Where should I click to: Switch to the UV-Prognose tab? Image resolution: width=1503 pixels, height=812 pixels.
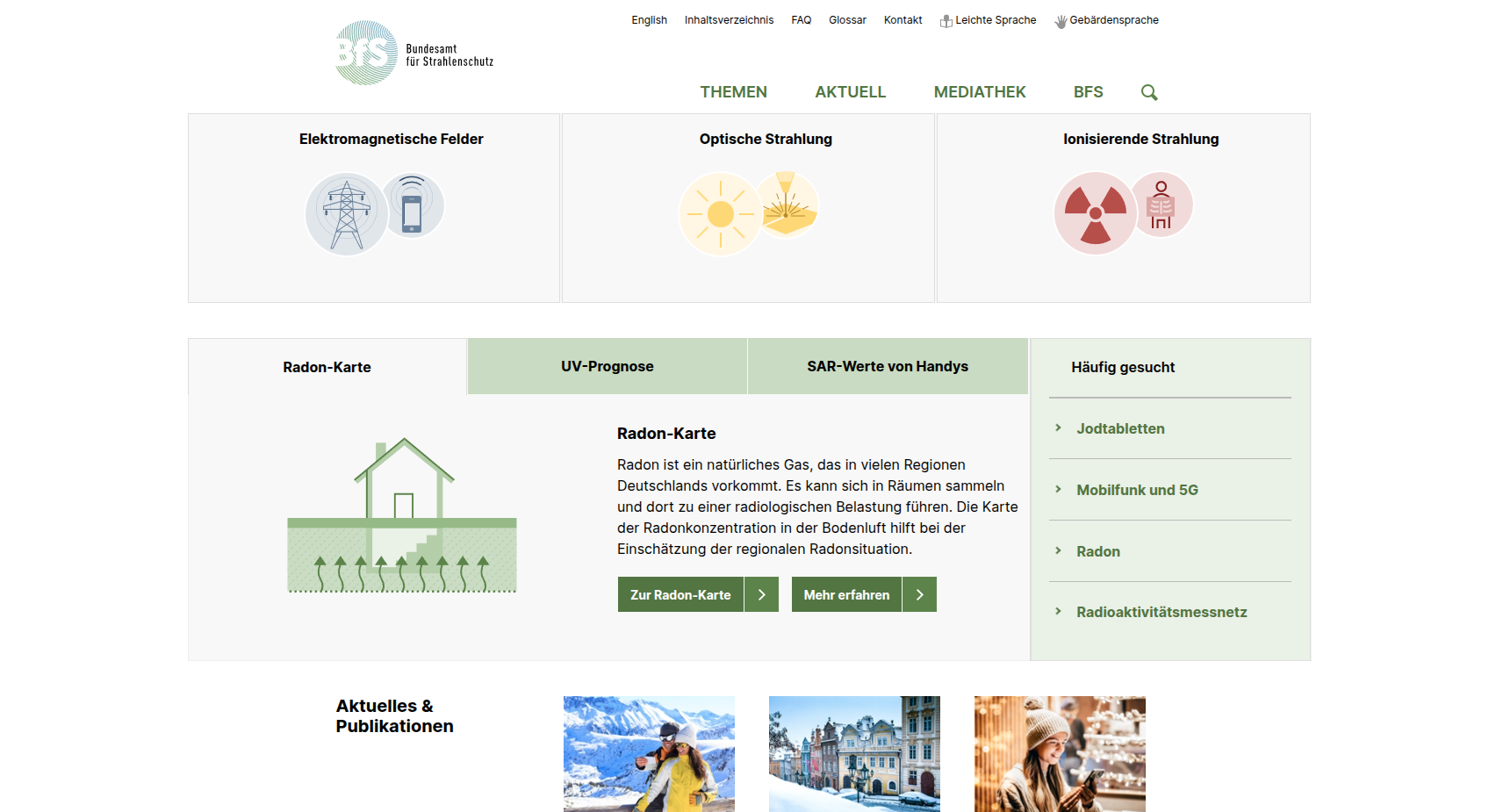click(608, 366)
